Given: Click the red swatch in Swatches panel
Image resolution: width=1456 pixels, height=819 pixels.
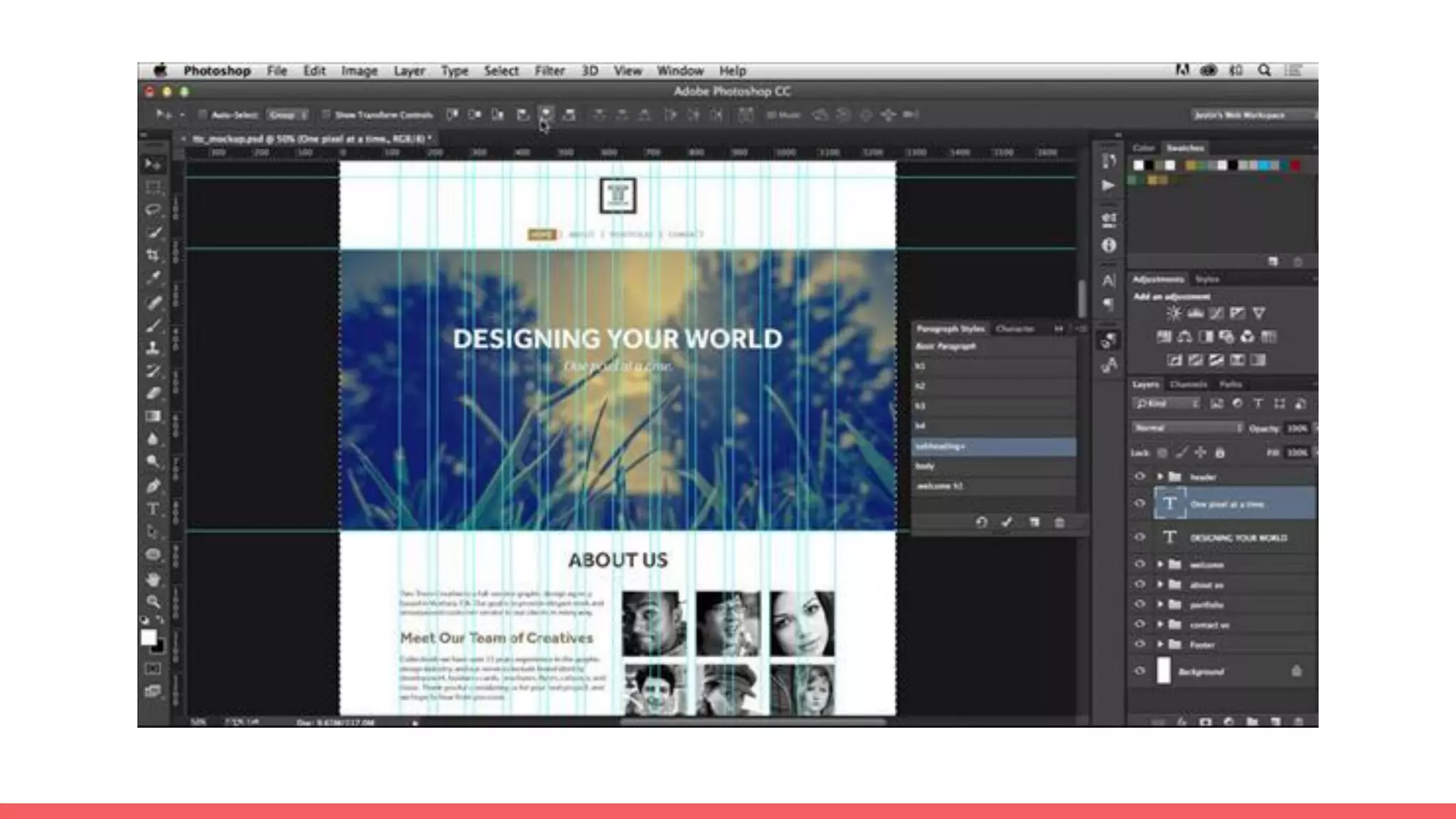Looking at the screenshot, I should [x=1295, y=166].
